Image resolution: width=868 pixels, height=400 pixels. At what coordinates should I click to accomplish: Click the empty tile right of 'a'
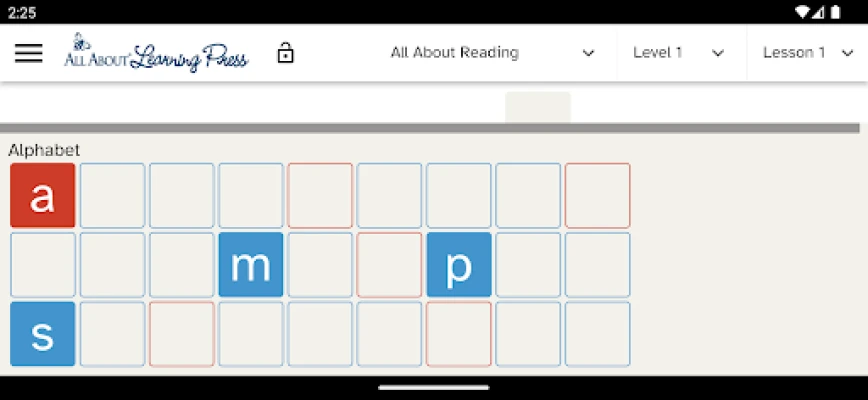click(112, 196)
